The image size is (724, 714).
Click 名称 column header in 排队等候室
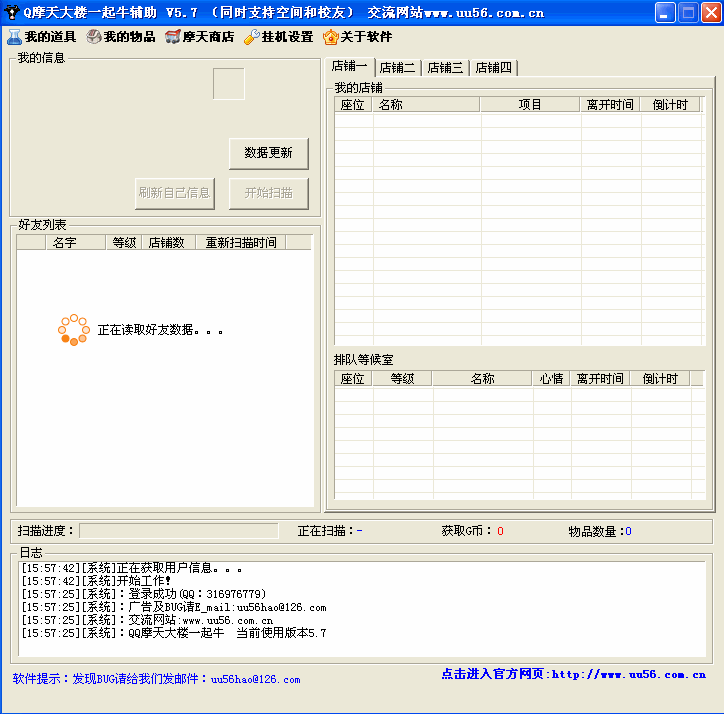point(482,379)
